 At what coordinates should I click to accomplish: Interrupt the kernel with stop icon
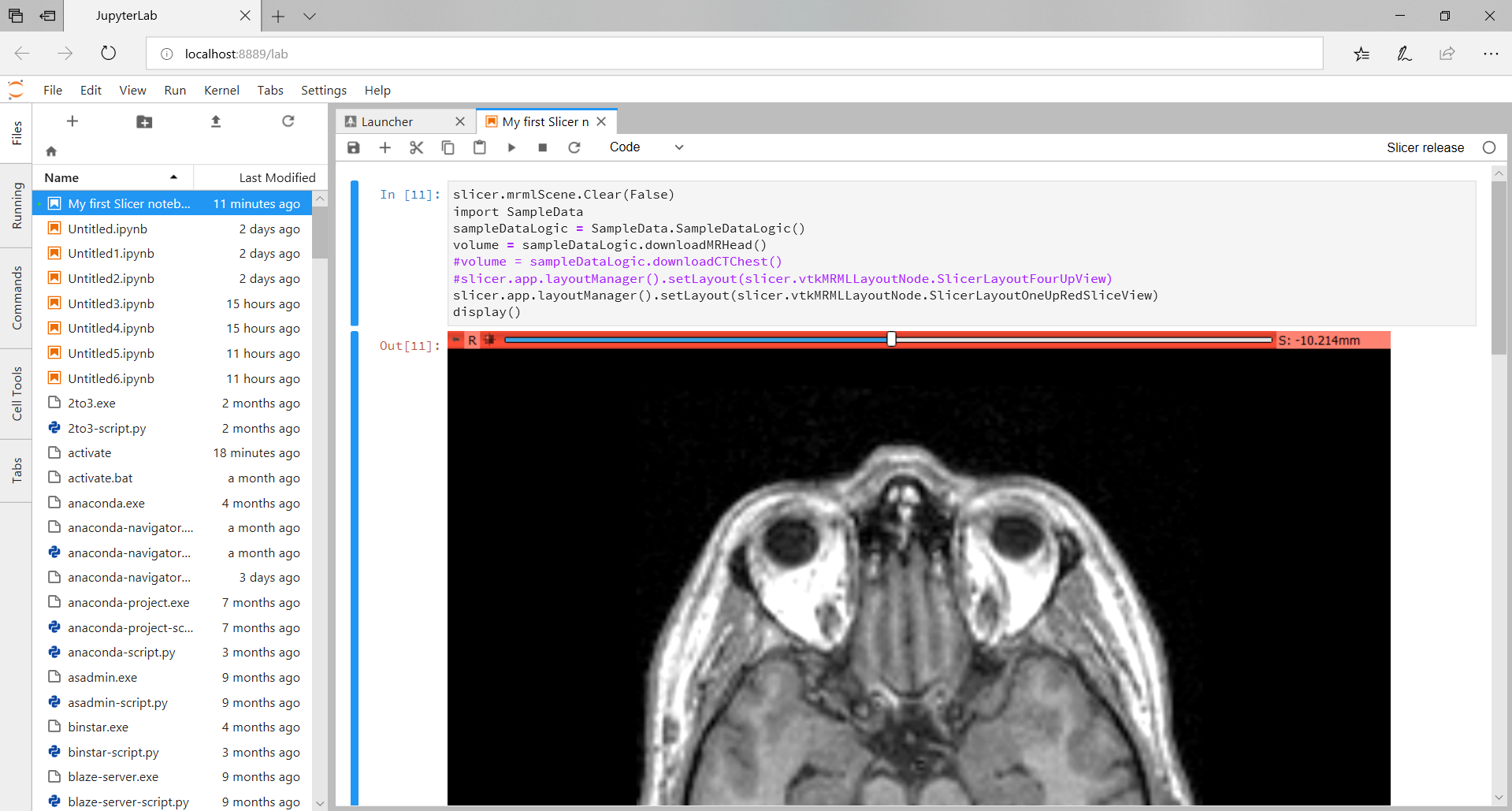(x=542, y=147)
